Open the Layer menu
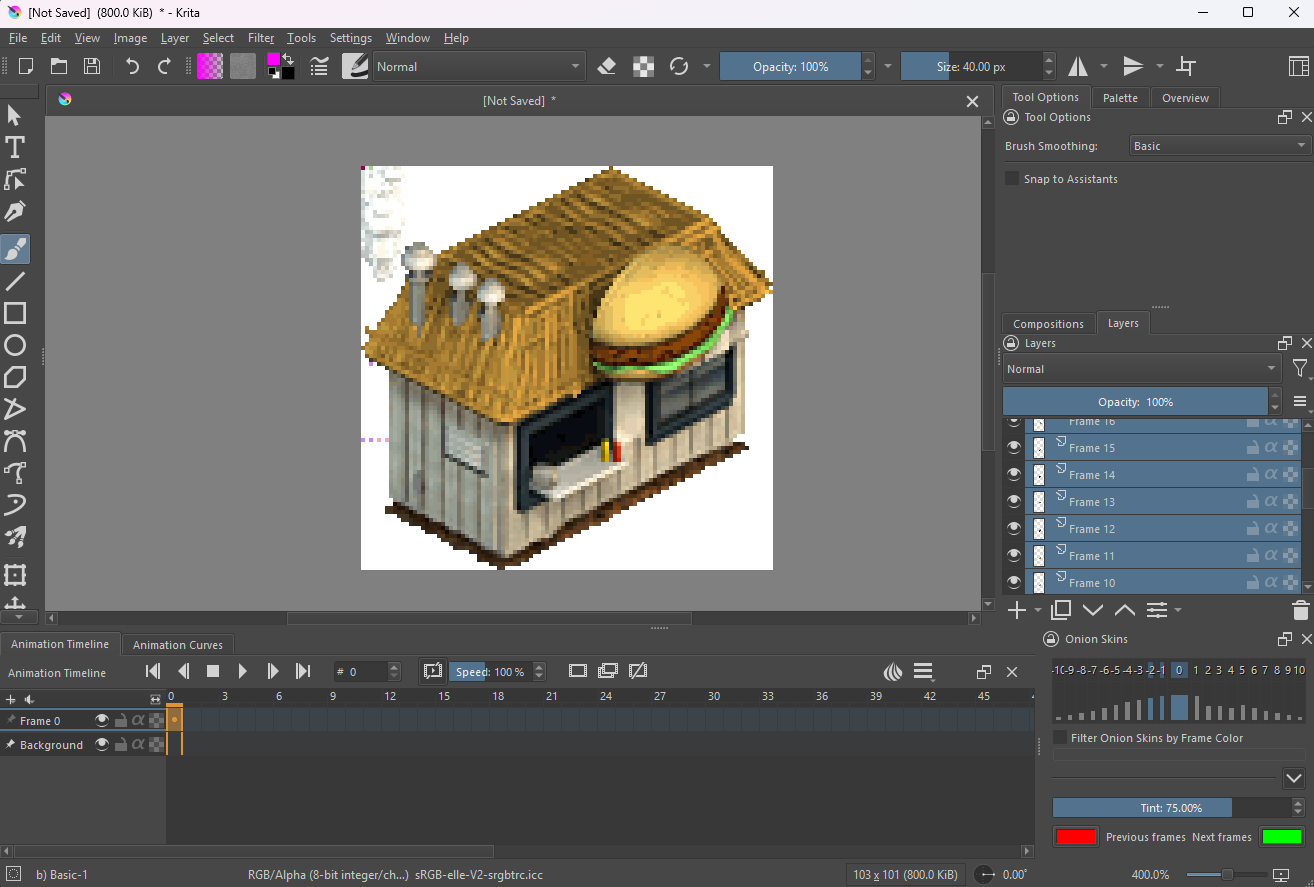The image size is (1314, 887). pyautogui.click(x=175, y=38)
